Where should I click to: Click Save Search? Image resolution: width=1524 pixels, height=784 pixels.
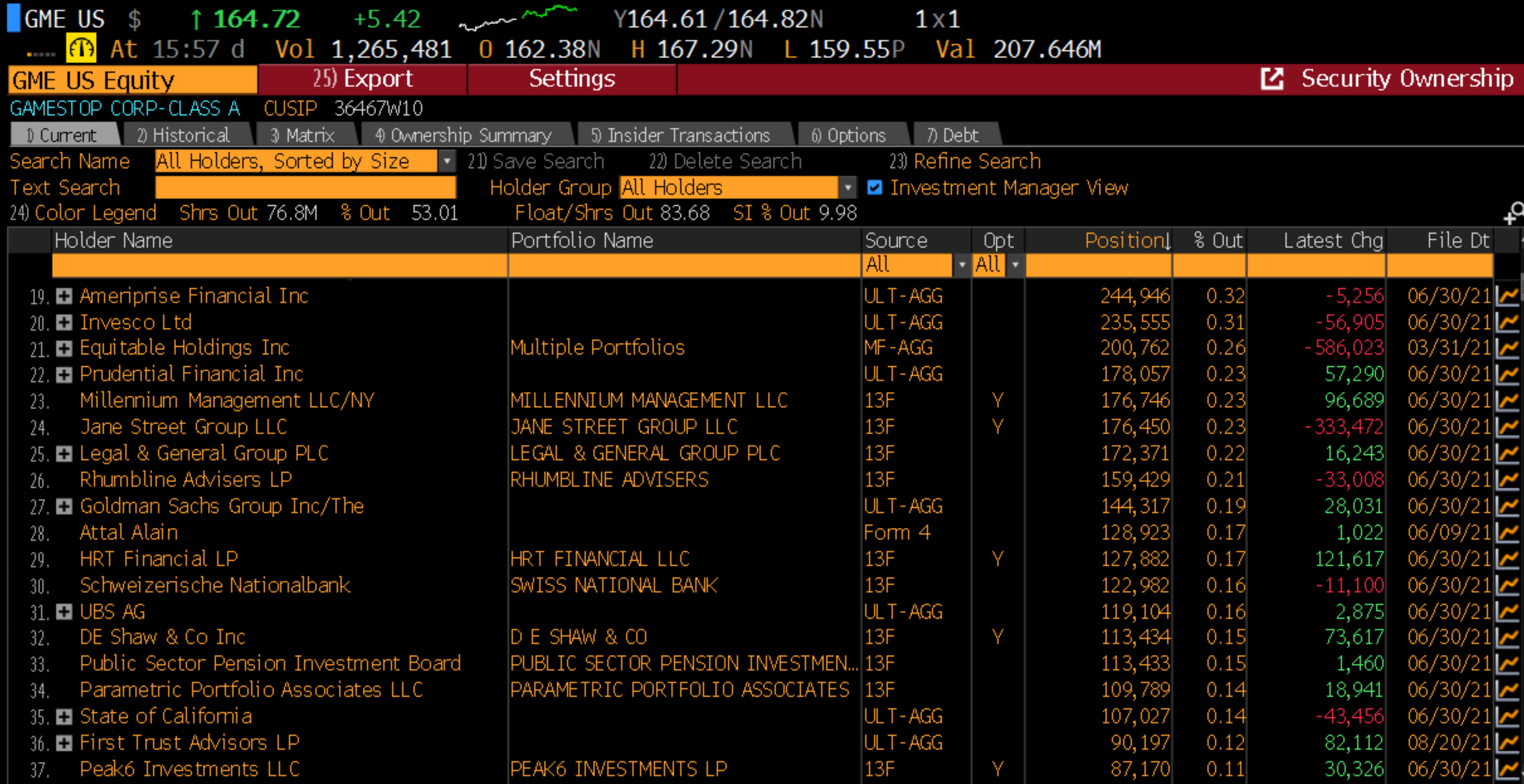(536, 161)
